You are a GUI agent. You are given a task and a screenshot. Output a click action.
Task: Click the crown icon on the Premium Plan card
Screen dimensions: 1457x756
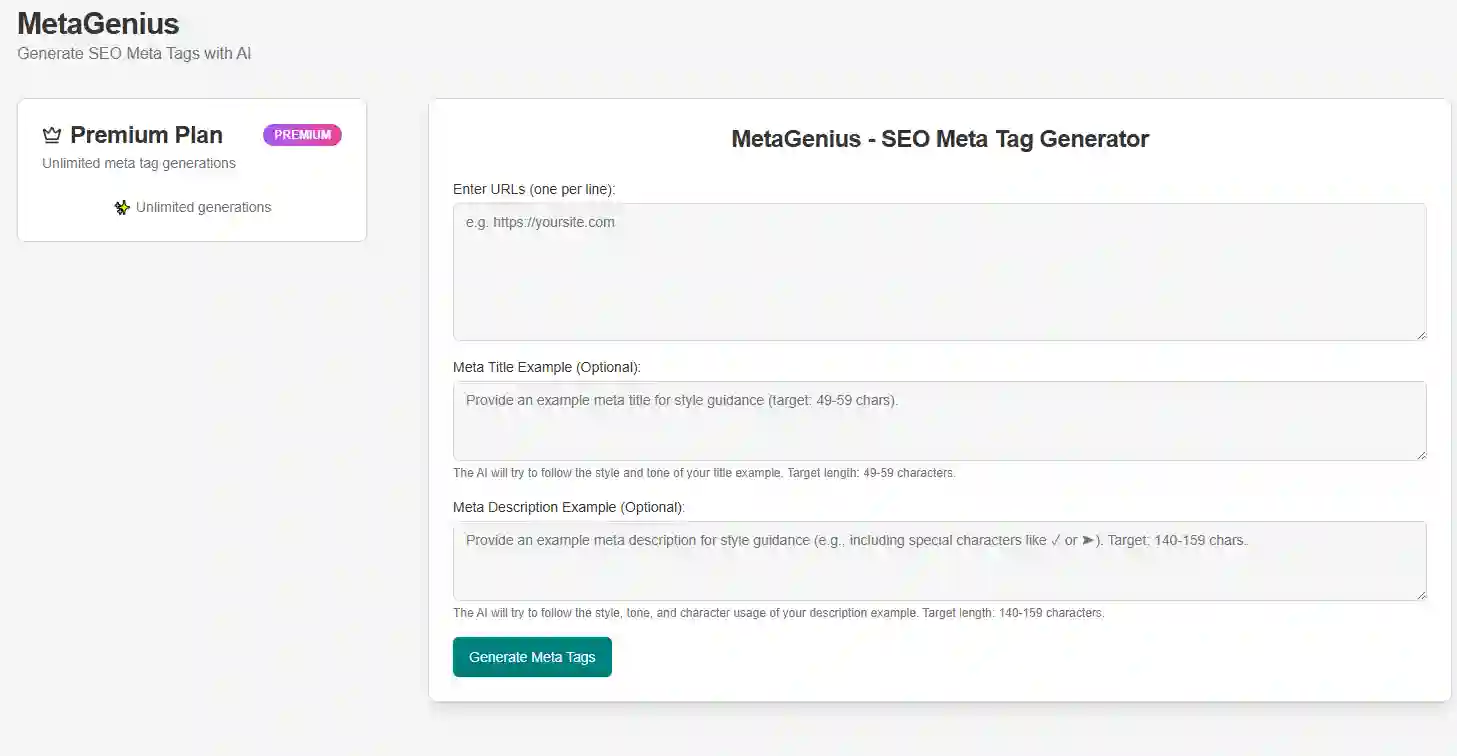click(51, 133)
